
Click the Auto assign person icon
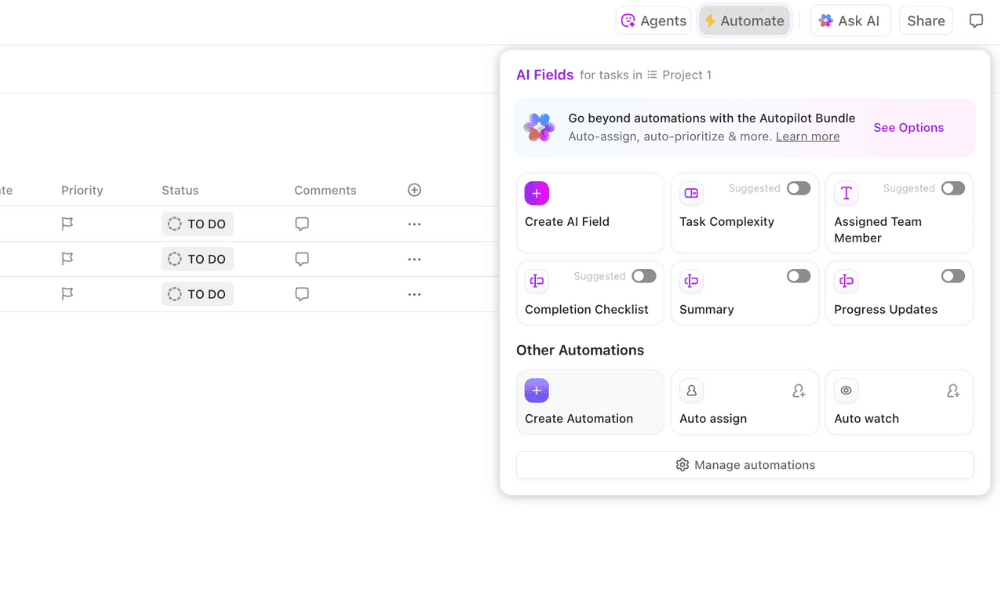[691, 390]
